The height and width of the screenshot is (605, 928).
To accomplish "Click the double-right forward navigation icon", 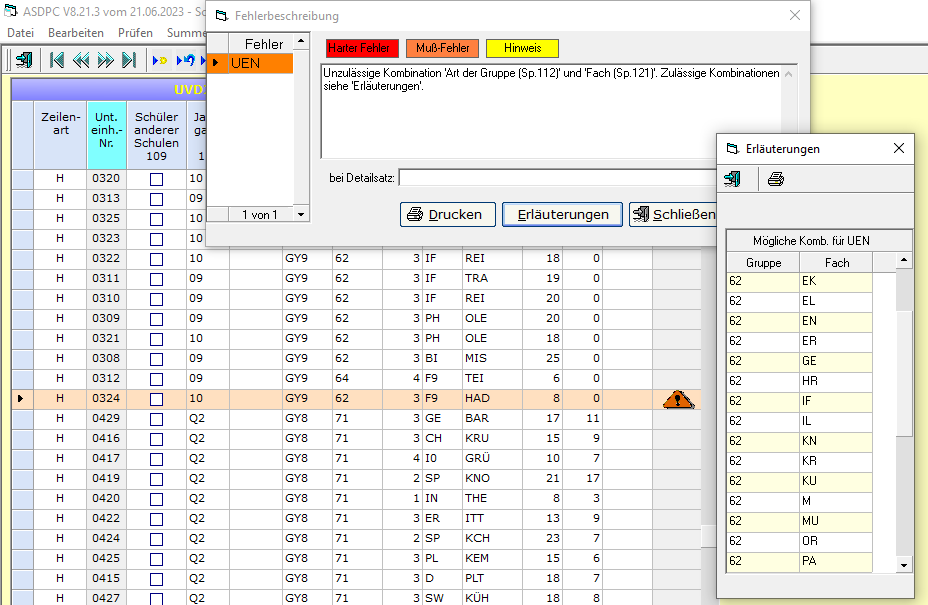I will click(x=105, y=60).
